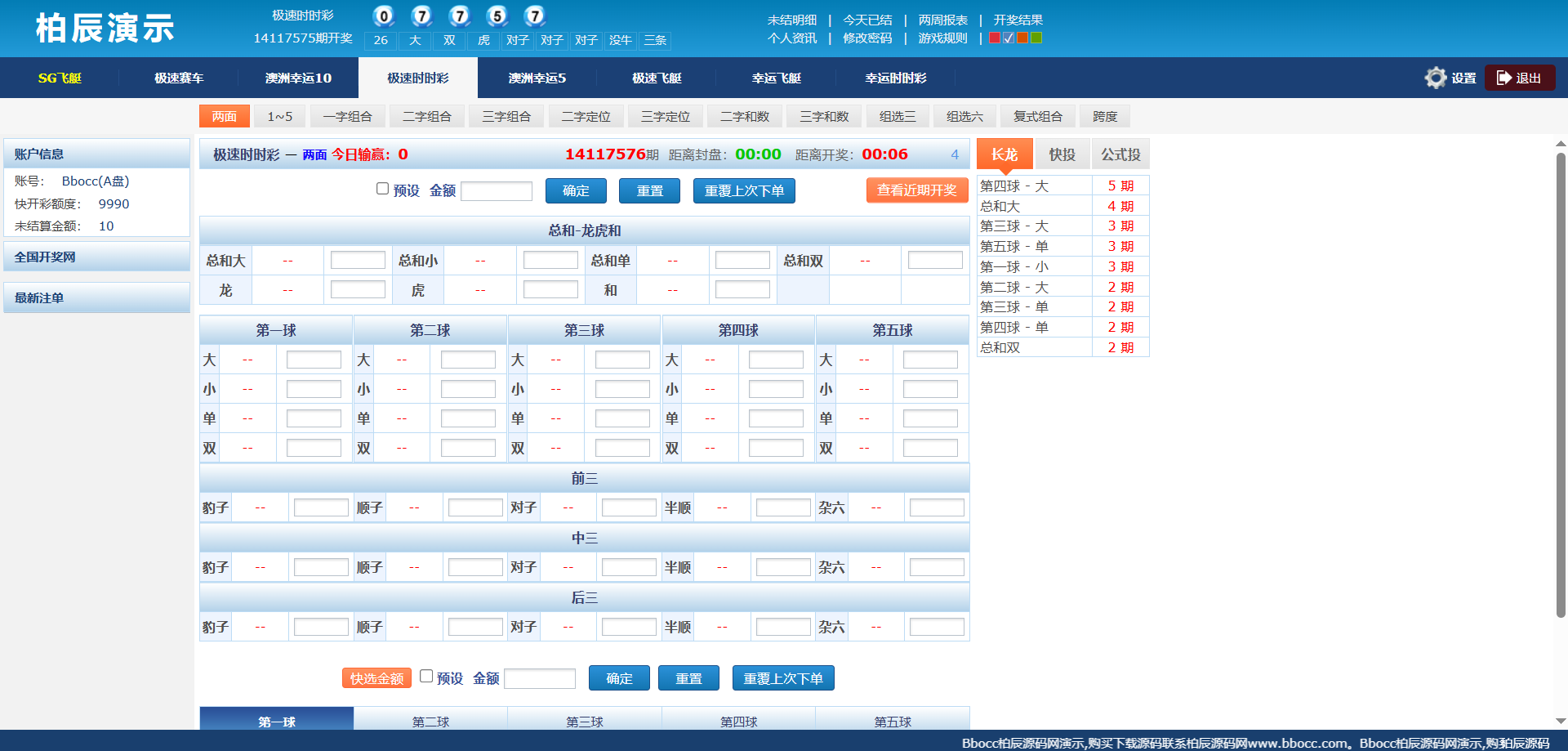Screen dimensions: 1568x751
Task: Click the 退出 logout icon button
Action: click(x=1519, y=78)
